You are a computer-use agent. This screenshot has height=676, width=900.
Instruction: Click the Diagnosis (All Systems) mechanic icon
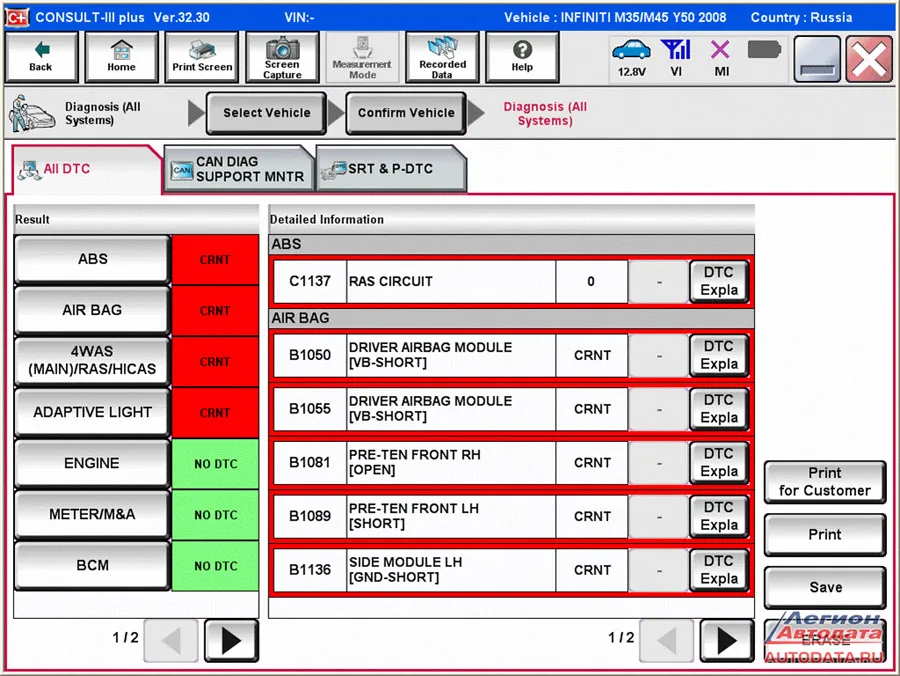(32, 113)
